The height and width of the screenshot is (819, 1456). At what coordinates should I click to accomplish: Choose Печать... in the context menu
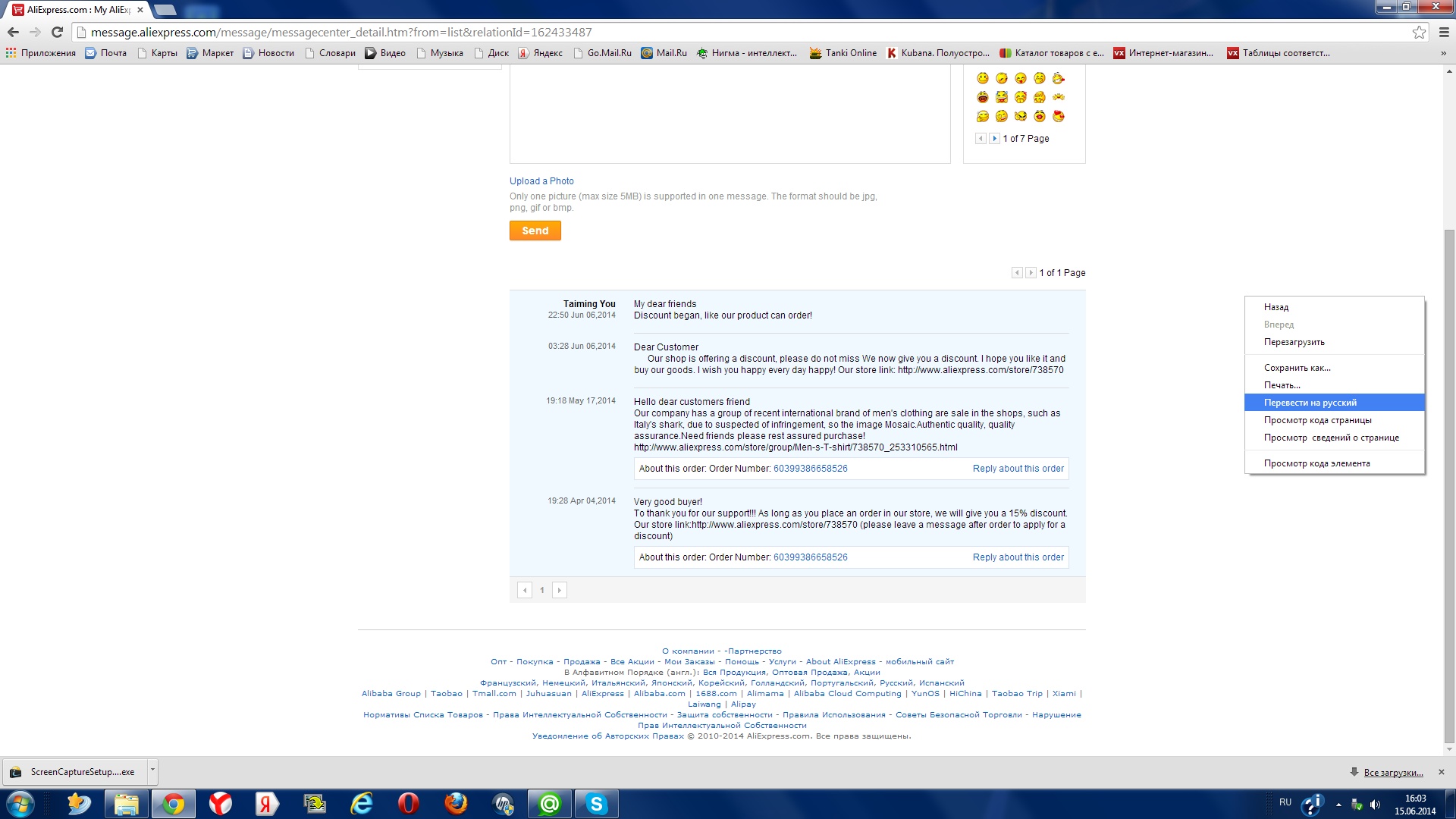[1335, 385]
